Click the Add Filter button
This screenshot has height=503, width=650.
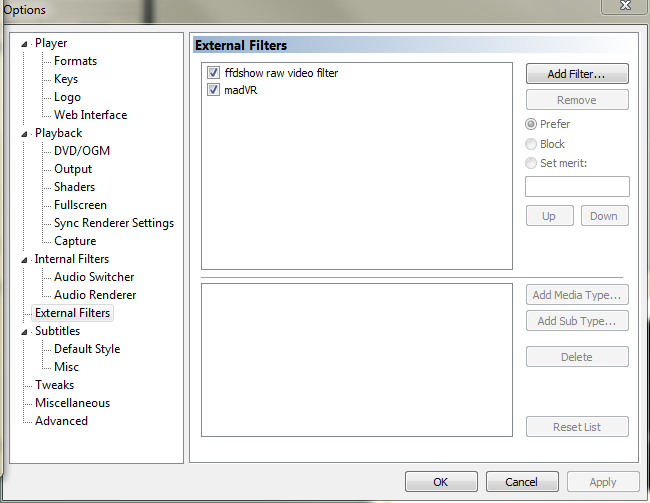[x=576, y=74]
